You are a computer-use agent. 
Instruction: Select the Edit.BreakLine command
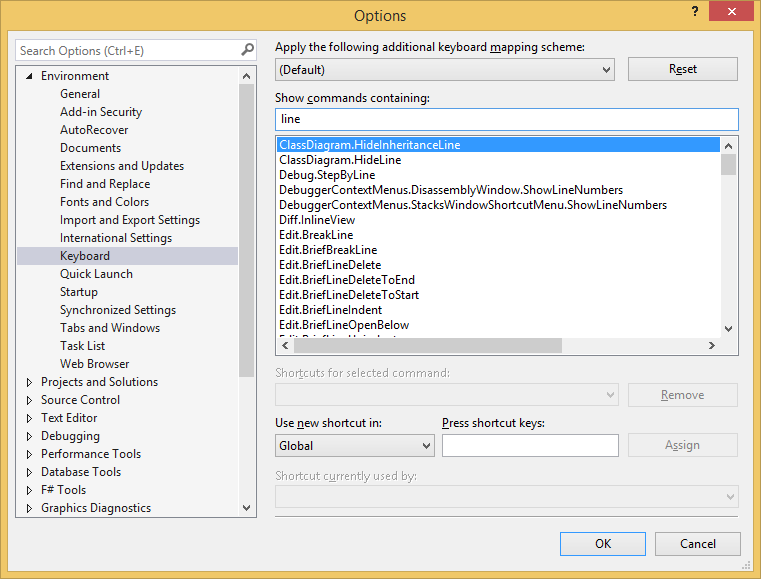click(x=498, y=235)
